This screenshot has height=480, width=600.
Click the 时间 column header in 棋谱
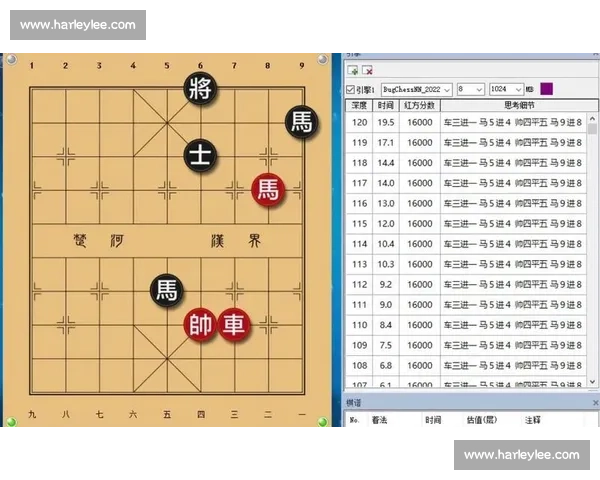[433, 420]
